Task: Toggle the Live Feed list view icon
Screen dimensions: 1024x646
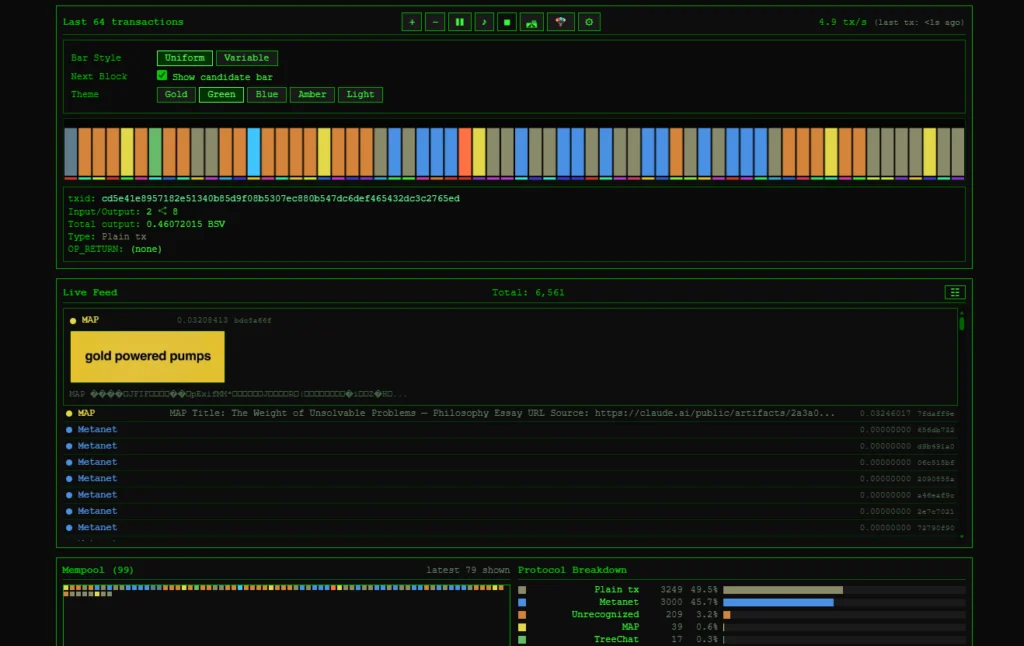Action: (x=955, y=292)
